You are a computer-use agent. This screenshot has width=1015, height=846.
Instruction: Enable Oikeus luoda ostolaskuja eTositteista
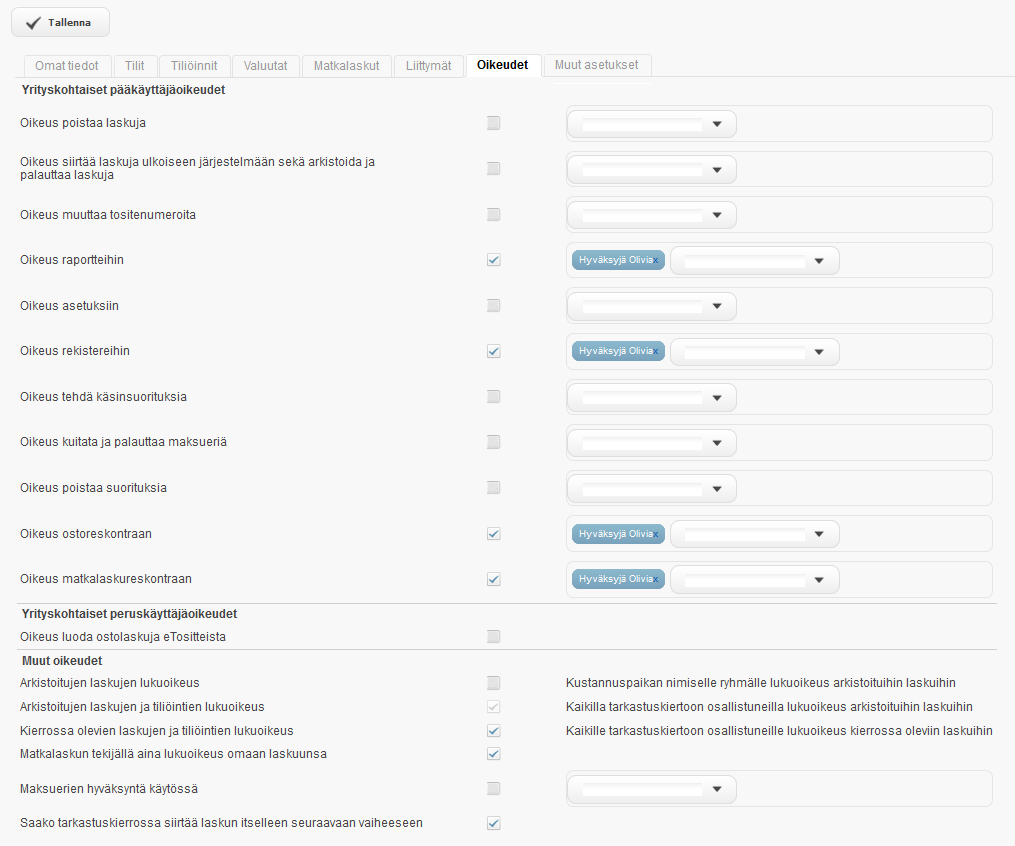pyautogui.click(x=493, y=636)
